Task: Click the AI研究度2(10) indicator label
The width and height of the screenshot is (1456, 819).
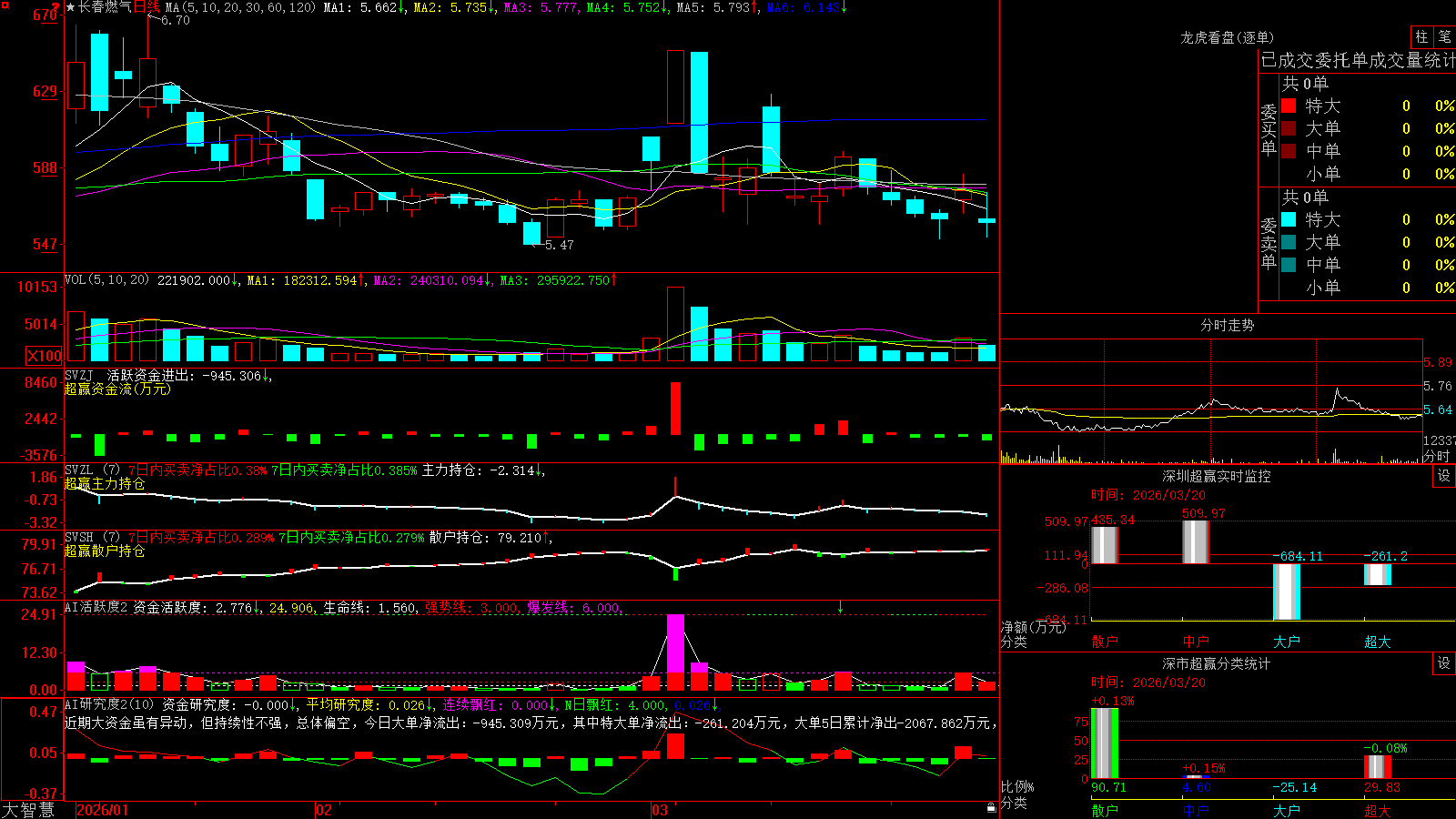Action: (x=110, y=704)
